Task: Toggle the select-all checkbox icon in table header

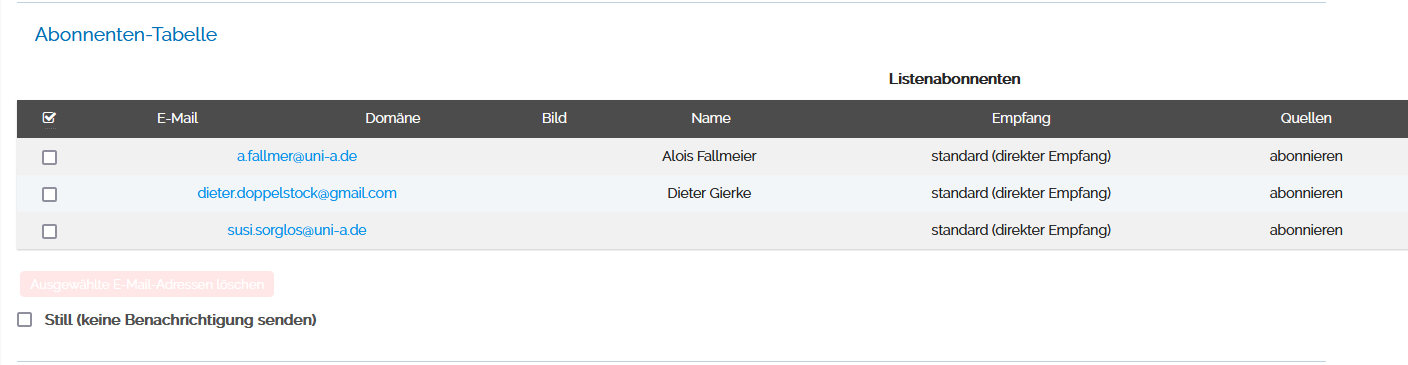Action: point(49,118)
